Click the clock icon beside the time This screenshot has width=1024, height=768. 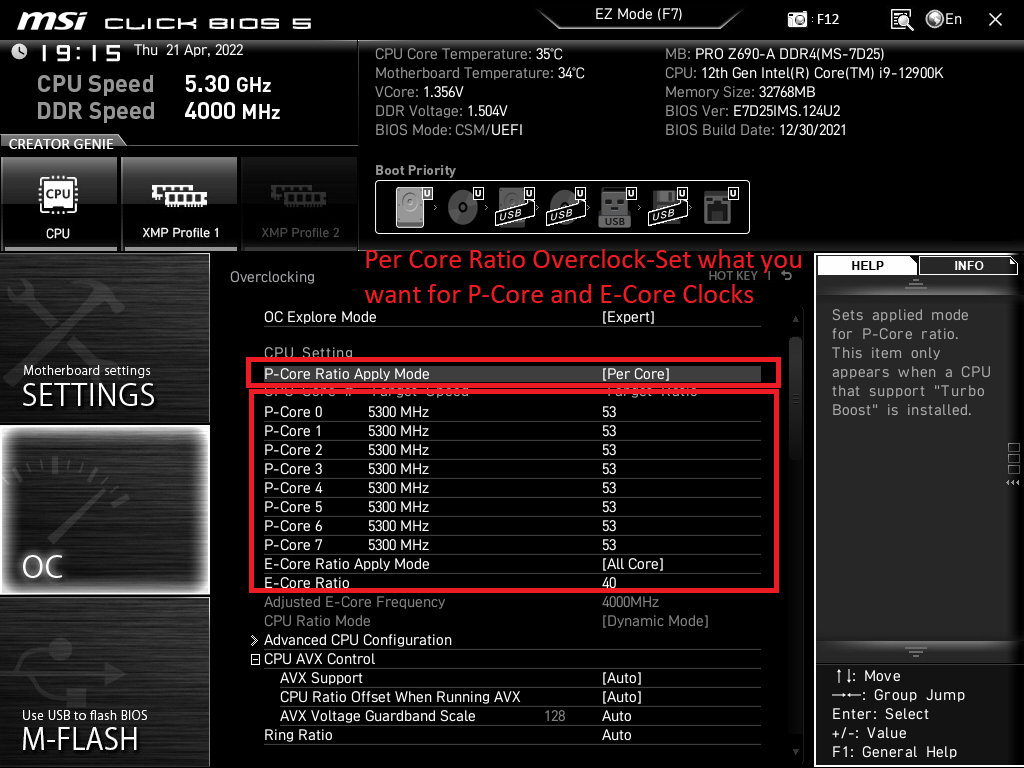pos(19,51)
